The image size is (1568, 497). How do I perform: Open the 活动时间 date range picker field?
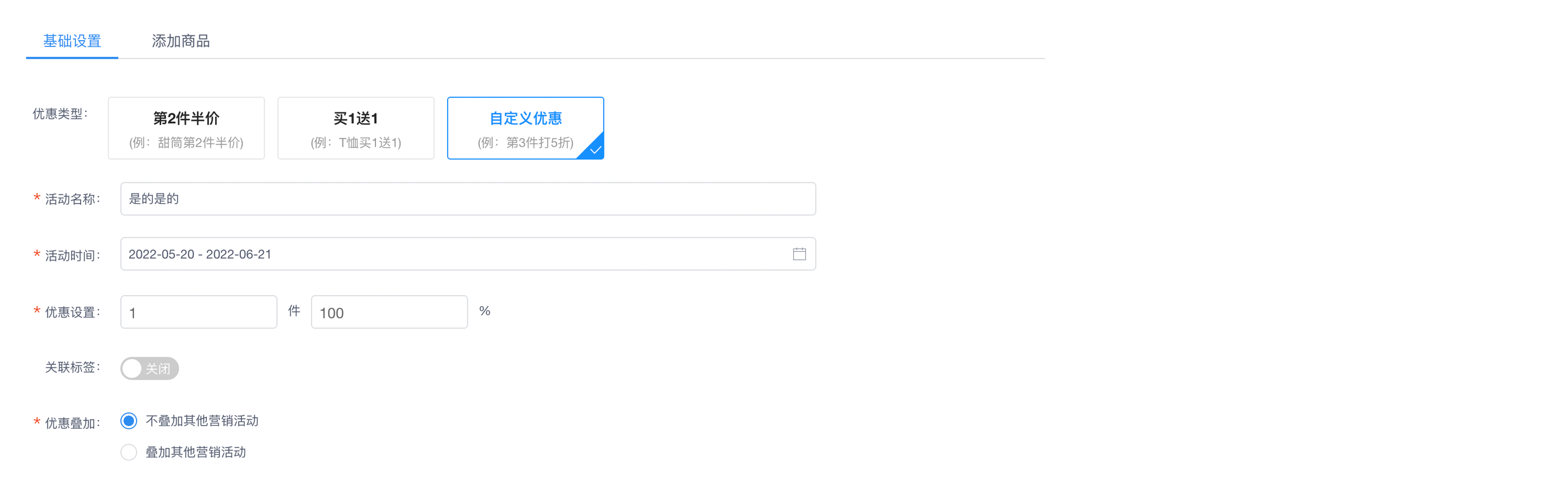click(451, 254)
